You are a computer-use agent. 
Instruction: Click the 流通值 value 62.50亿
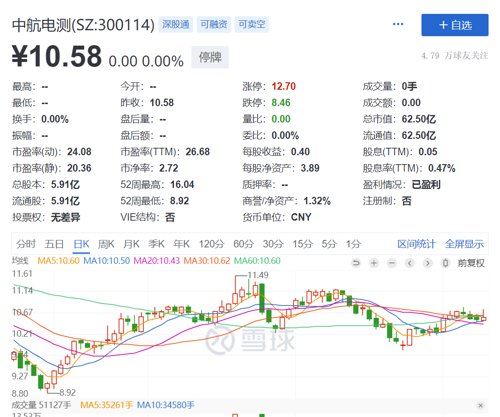pos(419,135)
